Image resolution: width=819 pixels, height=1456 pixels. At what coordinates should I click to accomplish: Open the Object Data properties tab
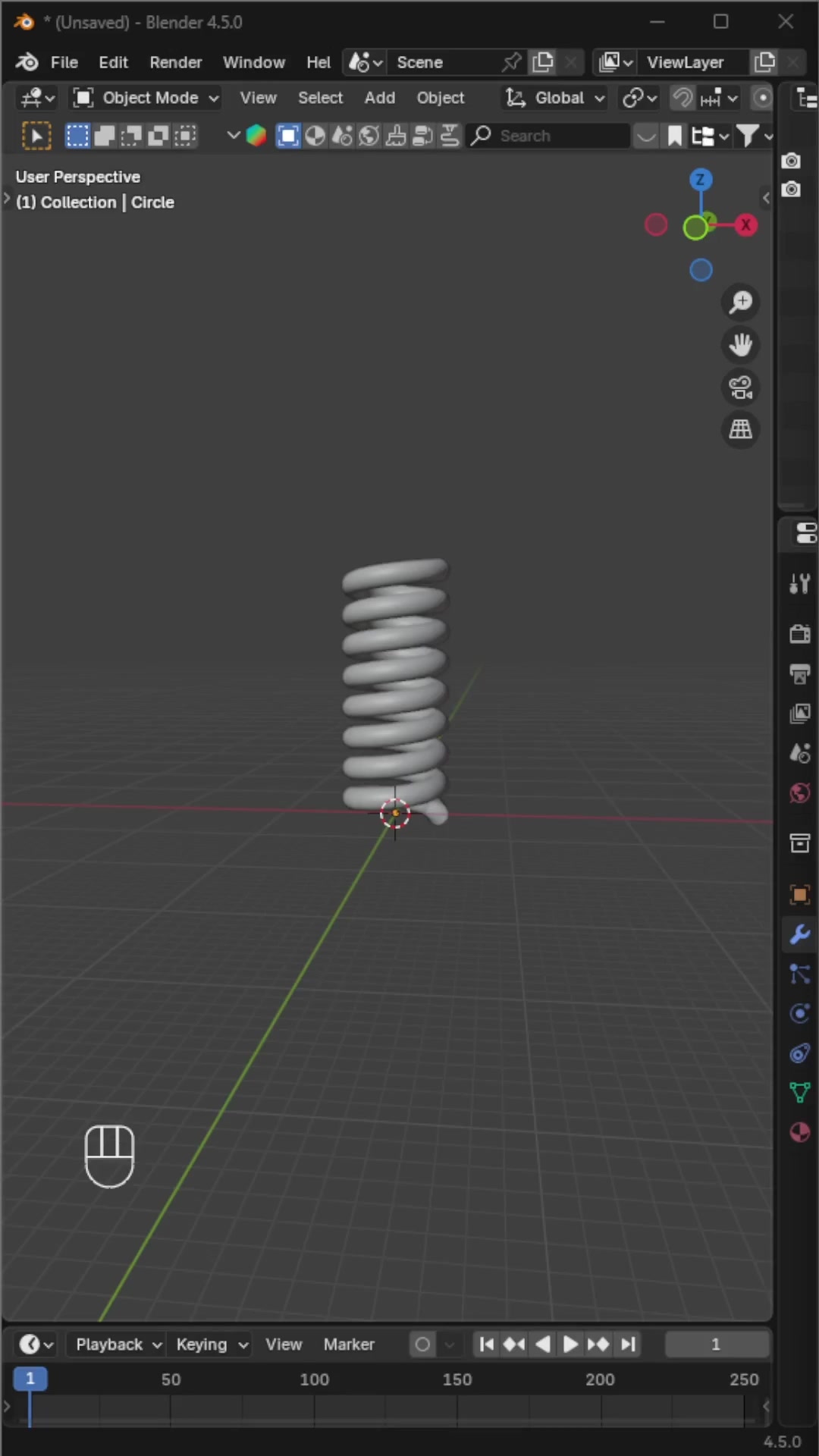coord(800,1093)
